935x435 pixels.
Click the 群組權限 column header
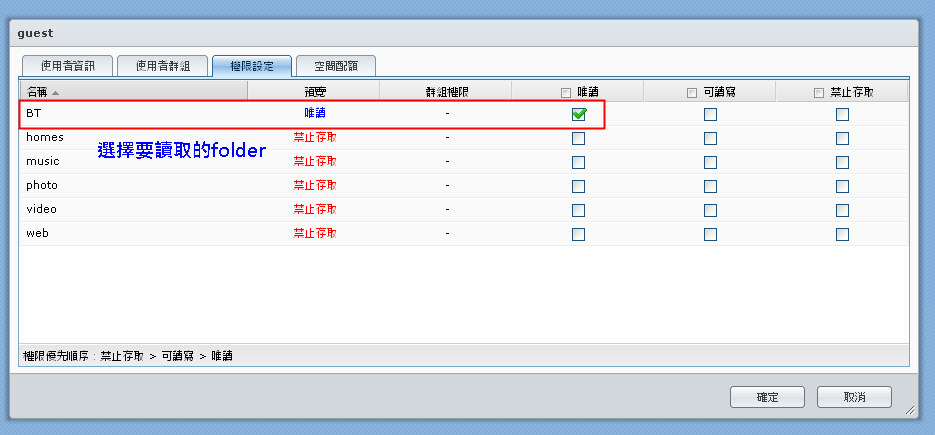click(446, 92)
